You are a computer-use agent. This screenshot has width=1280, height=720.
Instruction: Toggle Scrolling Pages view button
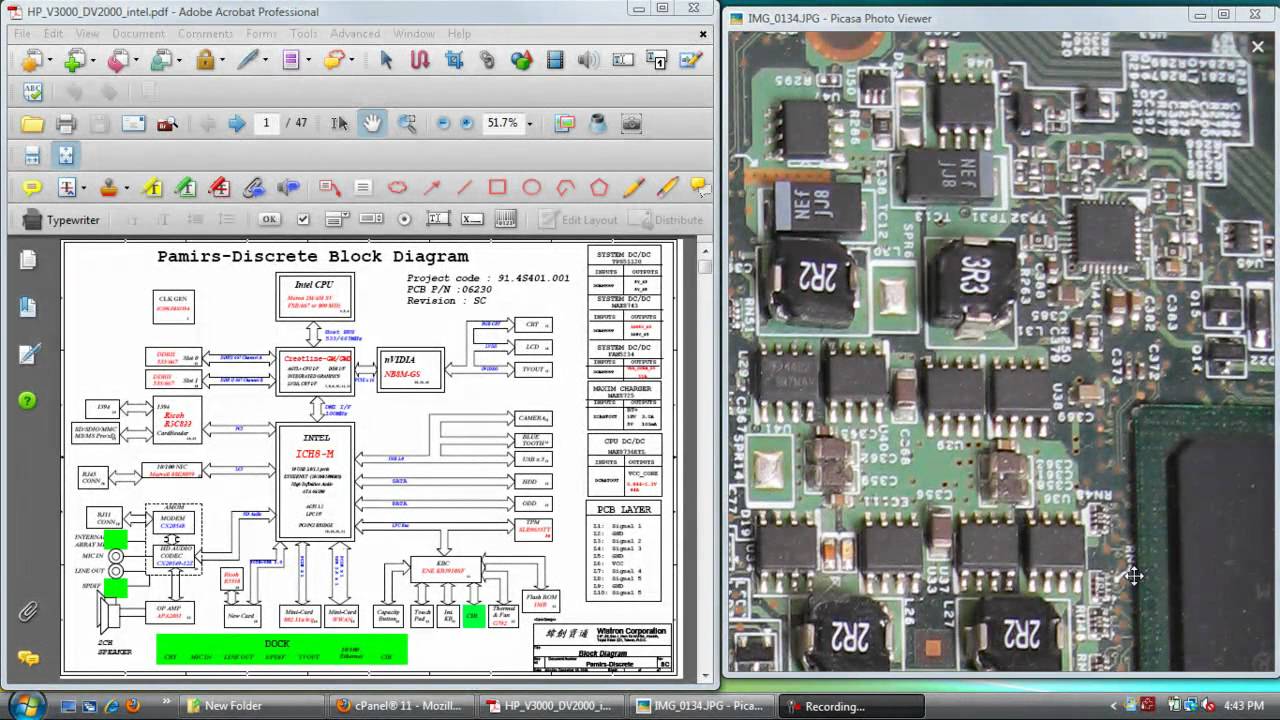coord(32,155)
